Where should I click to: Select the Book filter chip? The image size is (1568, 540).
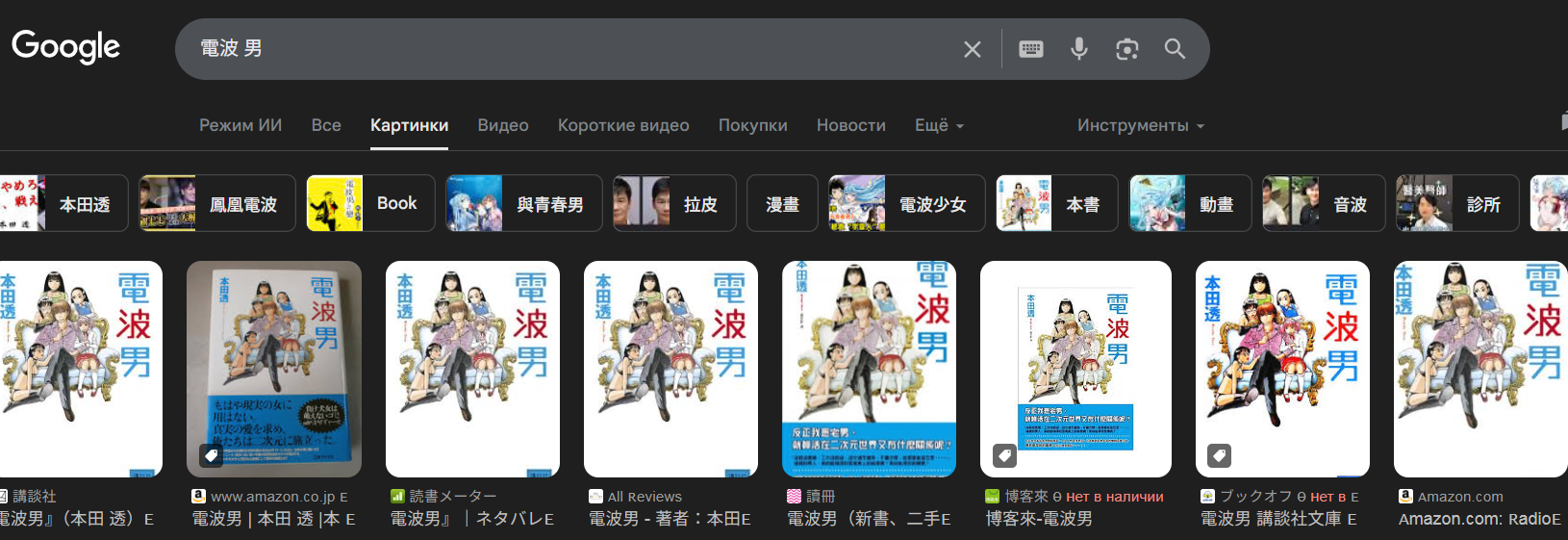pos(370,203)
